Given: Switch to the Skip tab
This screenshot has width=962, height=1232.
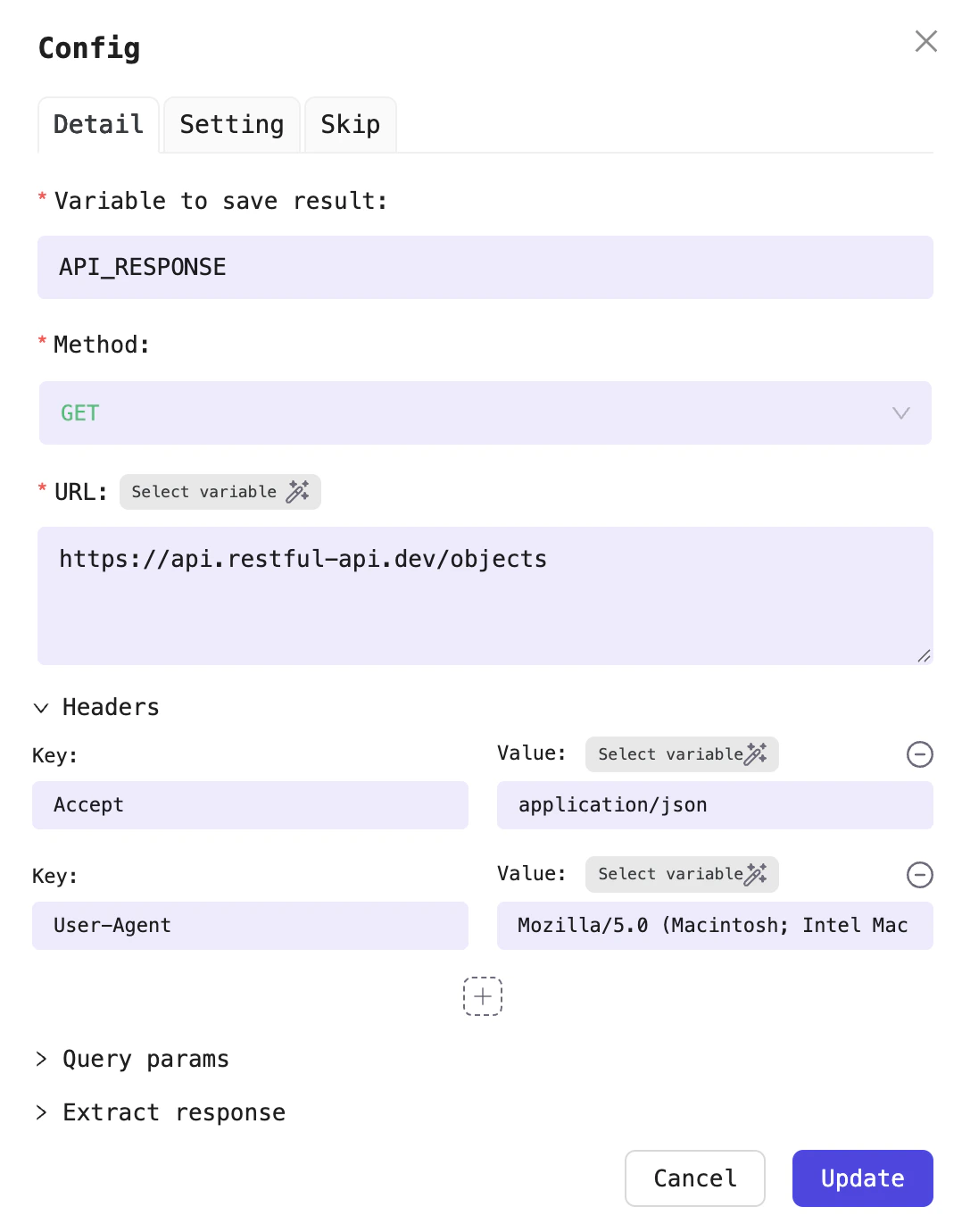Looking at the screenshot, I should tap(350, 124).
